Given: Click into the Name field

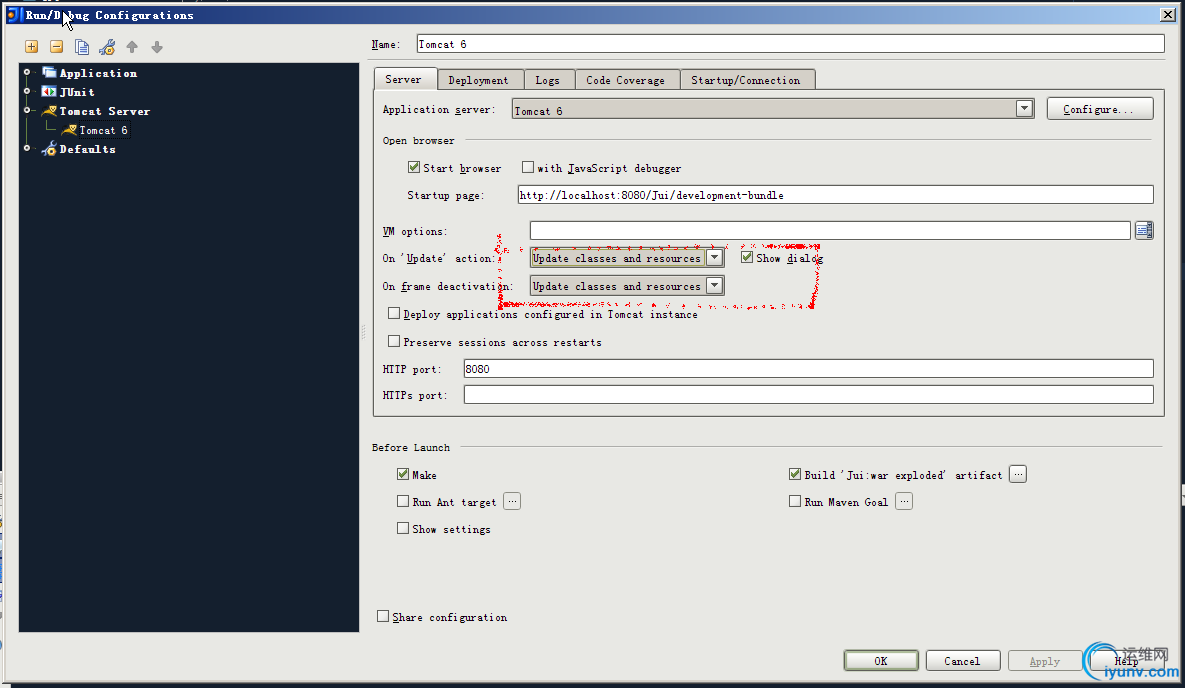Looking at the screenshot, I should pyautogui.click(x=791, y=44).
